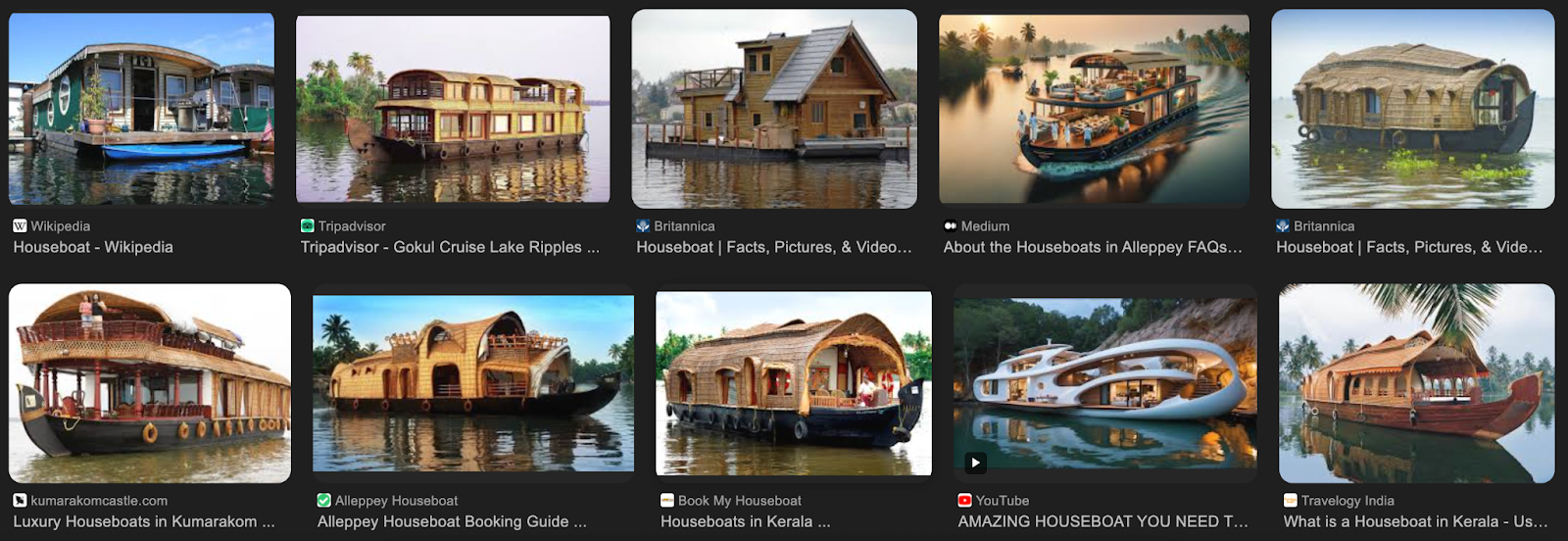Click the kumarakomcastle.com favicon
This screenshot has height=541, width=1568.
pyautogui.click(x=20, y=501)
